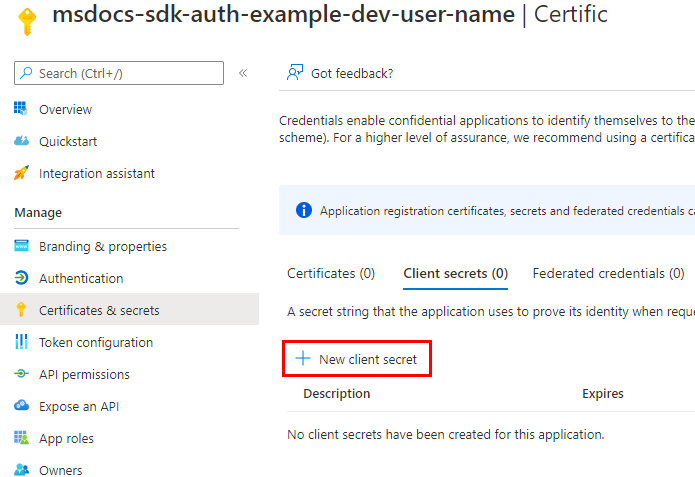Select the Client secrets (0) tab
Image resolution: width=695 pixels, height=477 pixels.
pos(455,273)
